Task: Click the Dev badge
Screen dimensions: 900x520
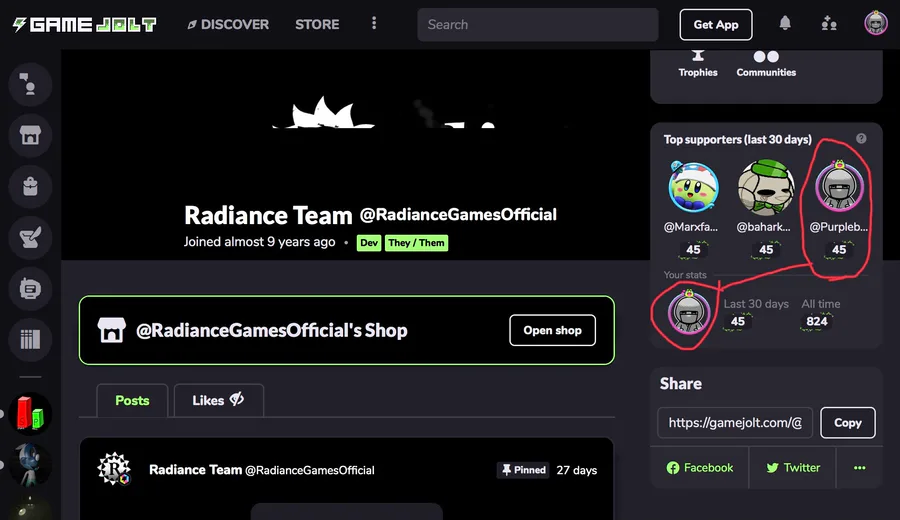Action: pos(369,243)
